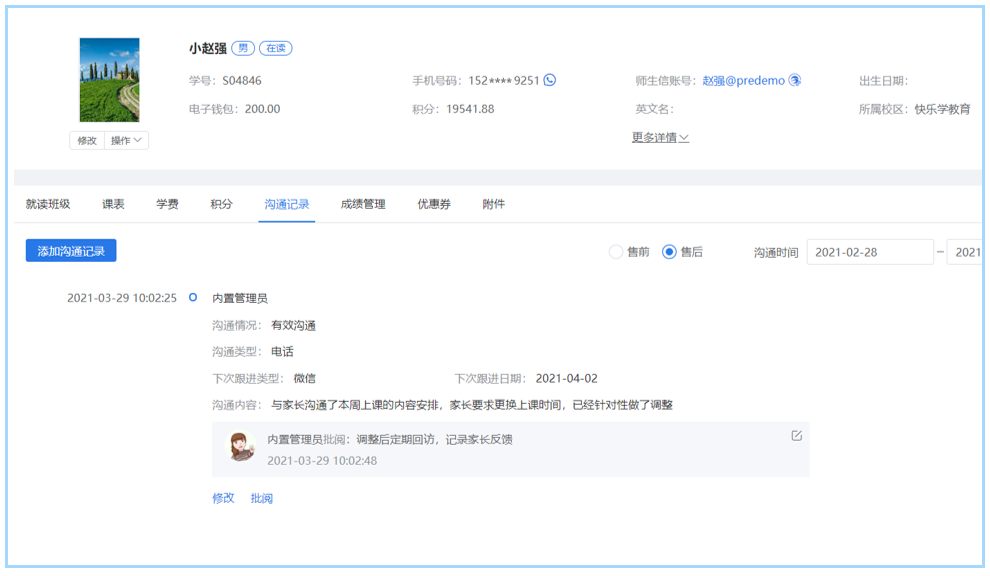Select the 售后 radio button
The width and height of the screenshot is (990, 576).
670,252
